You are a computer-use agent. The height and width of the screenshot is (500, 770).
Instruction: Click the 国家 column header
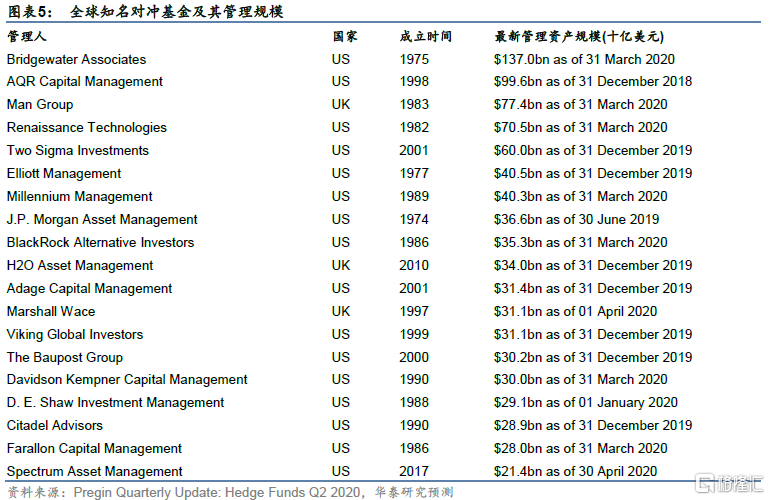tap(345, 36)
